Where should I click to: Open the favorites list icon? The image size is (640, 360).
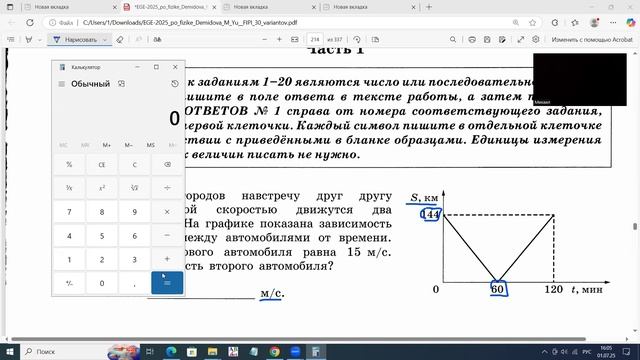[575, 23]
